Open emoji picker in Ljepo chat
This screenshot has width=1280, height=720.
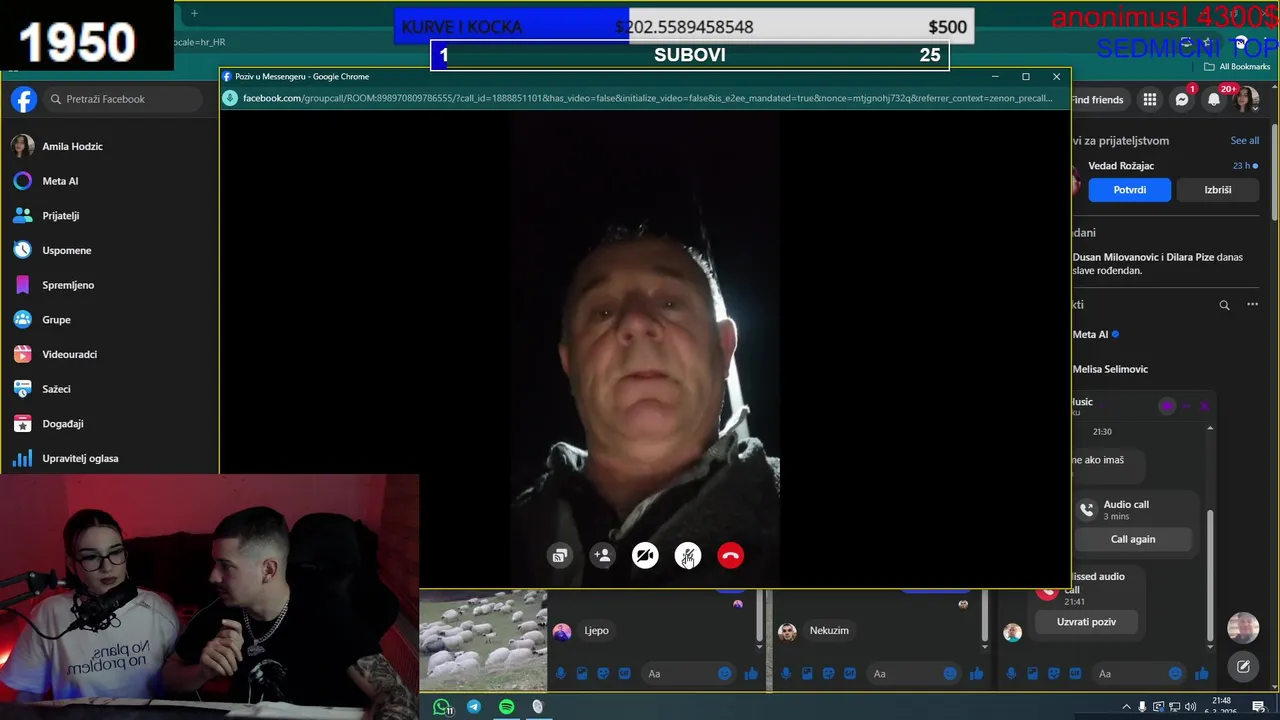click(725, 674)
